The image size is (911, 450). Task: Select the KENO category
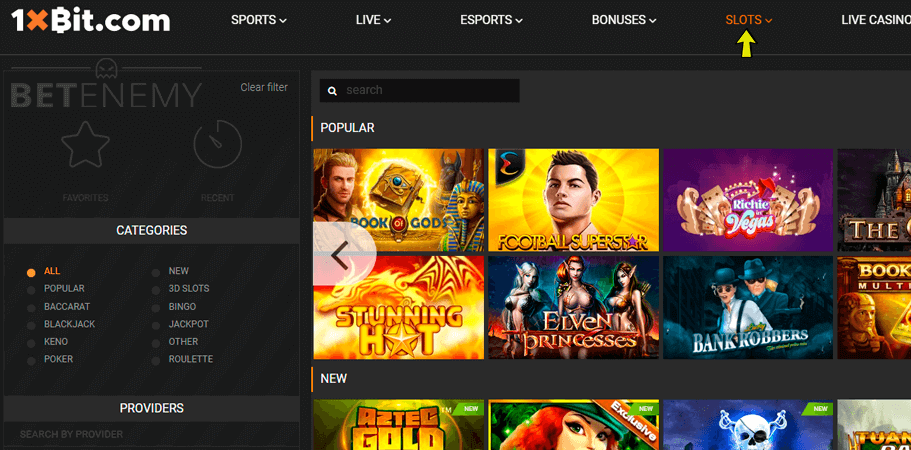[x=56, y=341]
